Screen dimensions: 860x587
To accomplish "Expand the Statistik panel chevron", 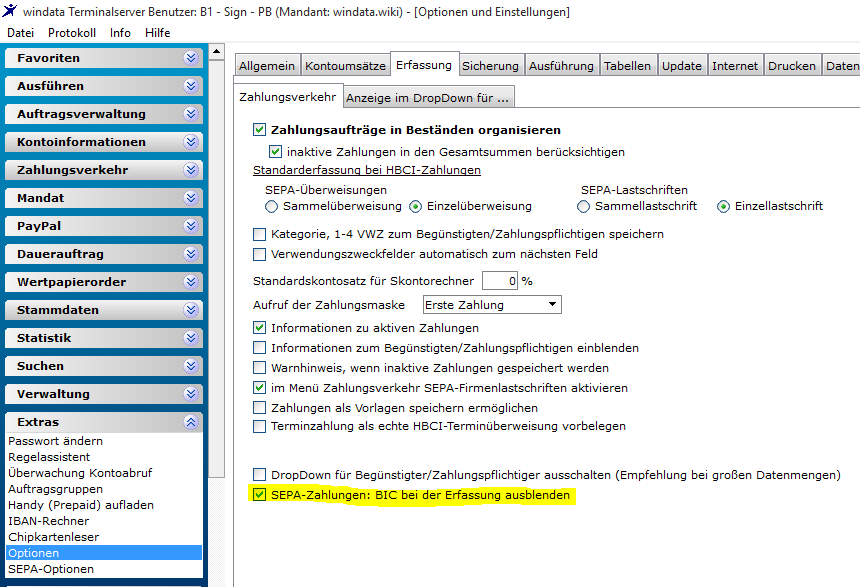I will (191, 337).
